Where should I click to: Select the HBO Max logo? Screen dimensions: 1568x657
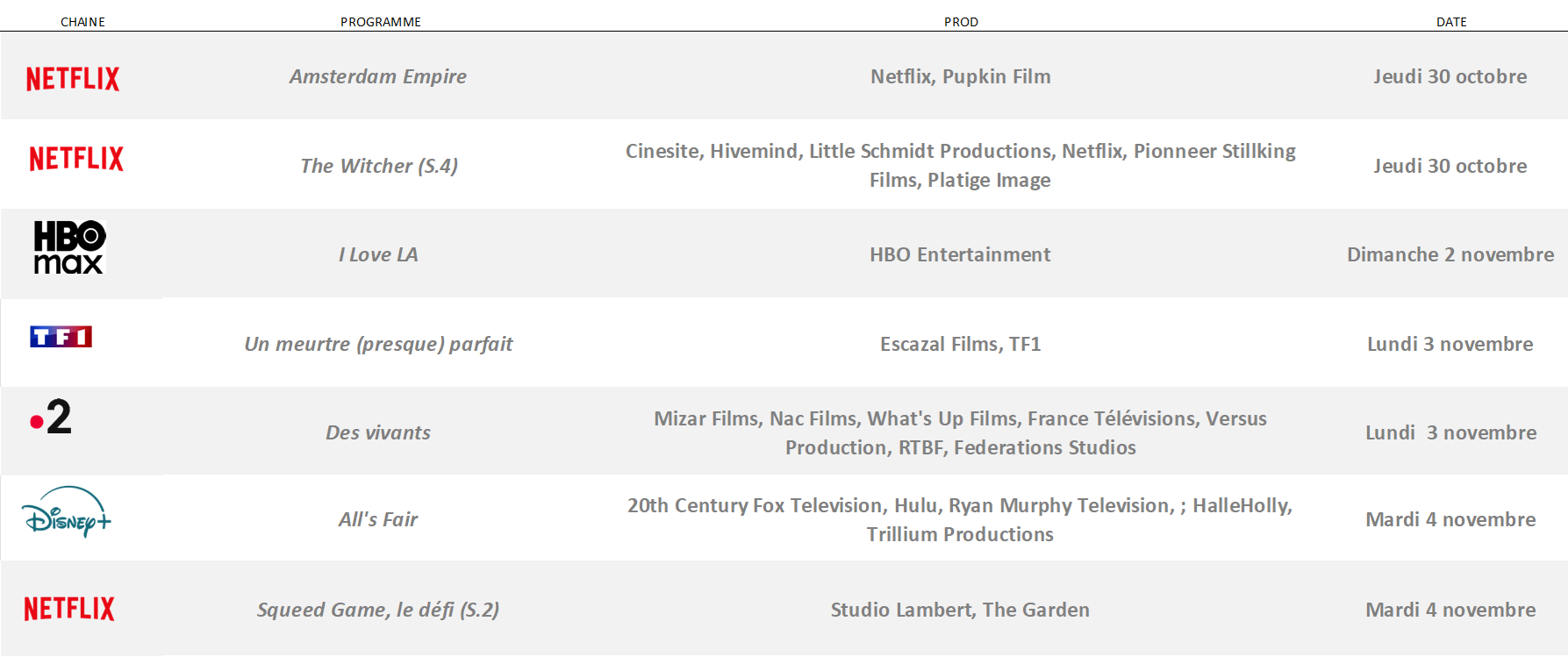69,247
